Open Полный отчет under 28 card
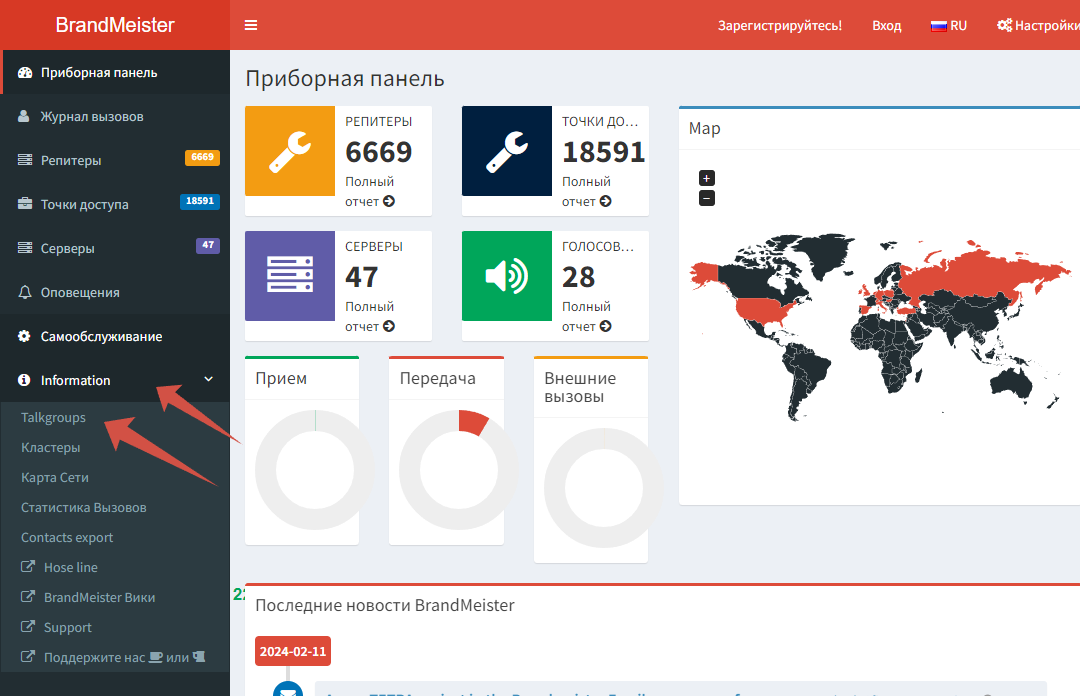The width and height of the screenshot is (1080, 696). click(587, 316)
